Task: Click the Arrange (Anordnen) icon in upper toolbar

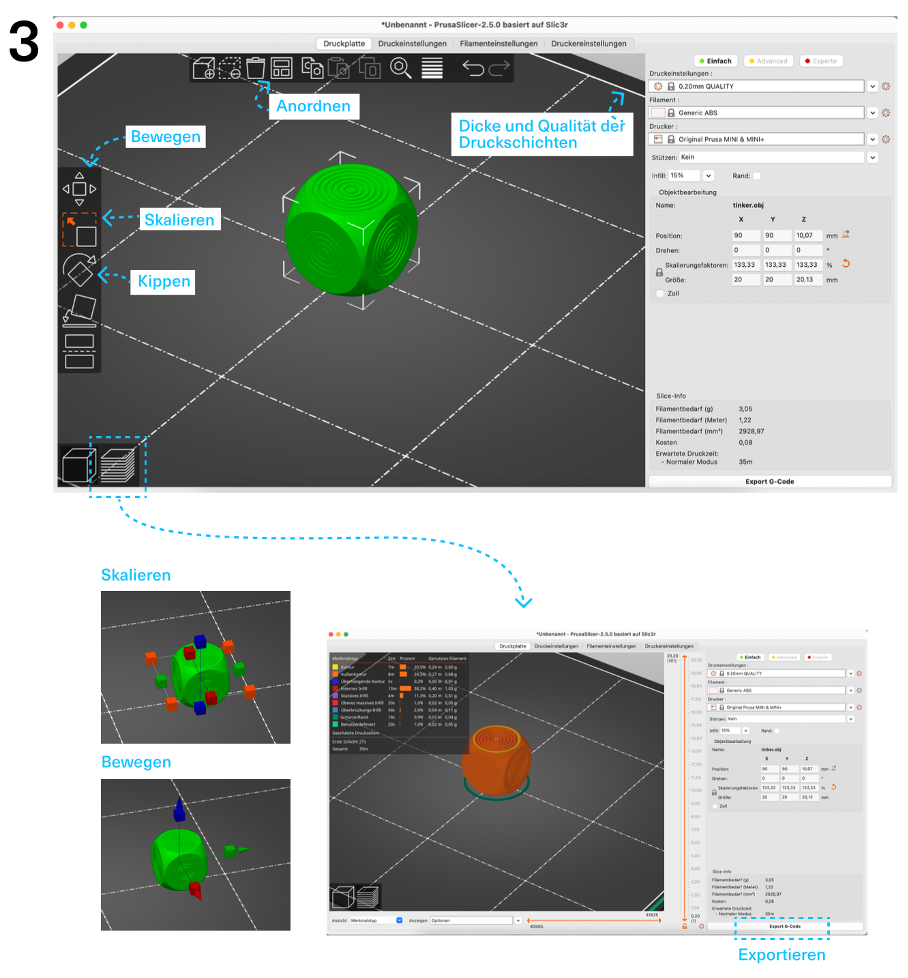Action: 281,68
